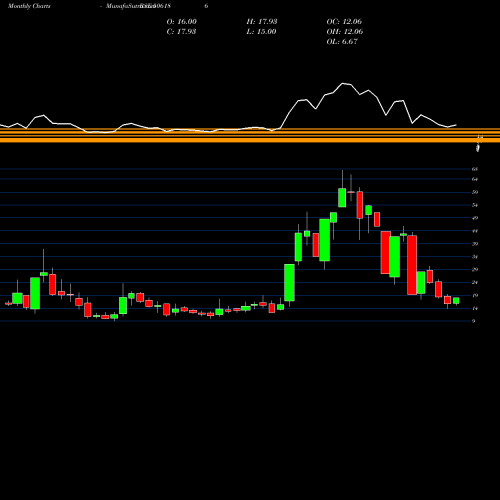This screenshot has width=500, height=500.
Task: Click the 39 price axis label
Action: [475, 244]
